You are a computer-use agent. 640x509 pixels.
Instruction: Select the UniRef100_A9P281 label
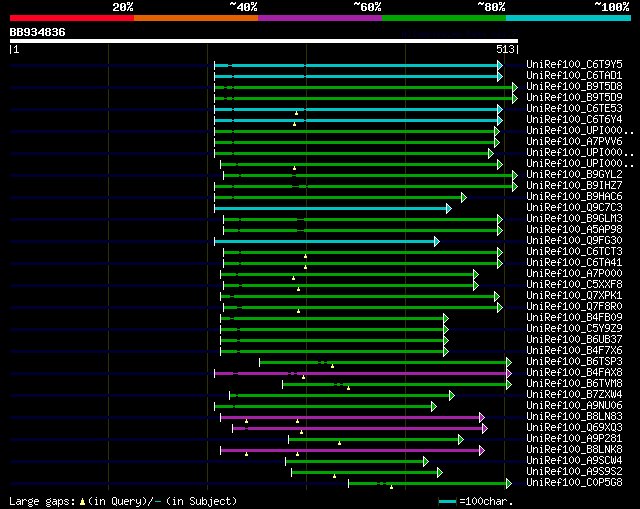click(574, 439)
